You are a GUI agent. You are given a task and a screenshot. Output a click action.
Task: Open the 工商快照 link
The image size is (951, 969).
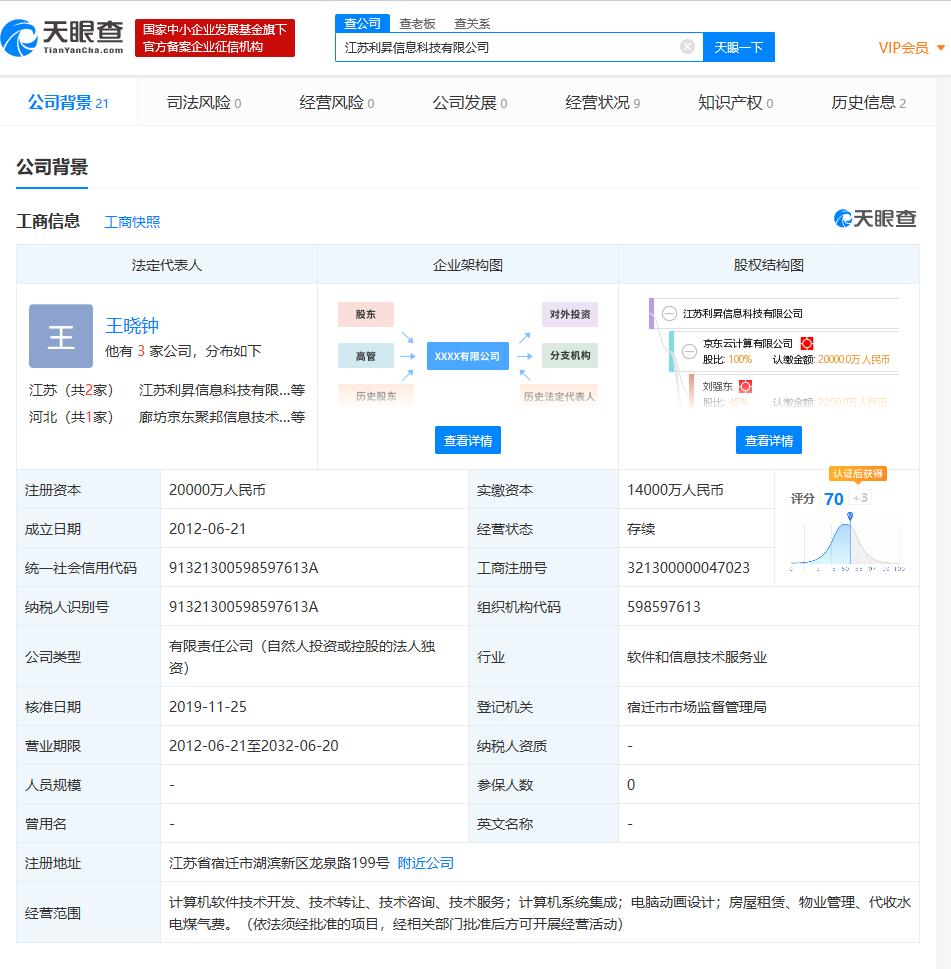point(132,222)
